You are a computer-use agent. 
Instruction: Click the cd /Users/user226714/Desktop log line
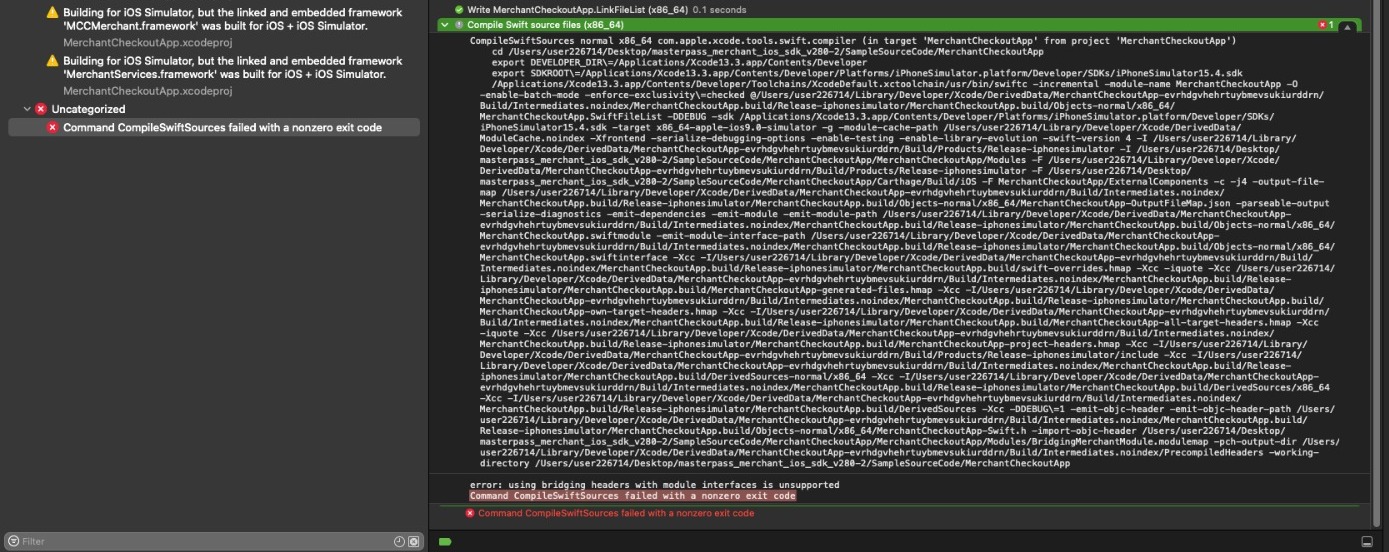click(x=767, y=52)
